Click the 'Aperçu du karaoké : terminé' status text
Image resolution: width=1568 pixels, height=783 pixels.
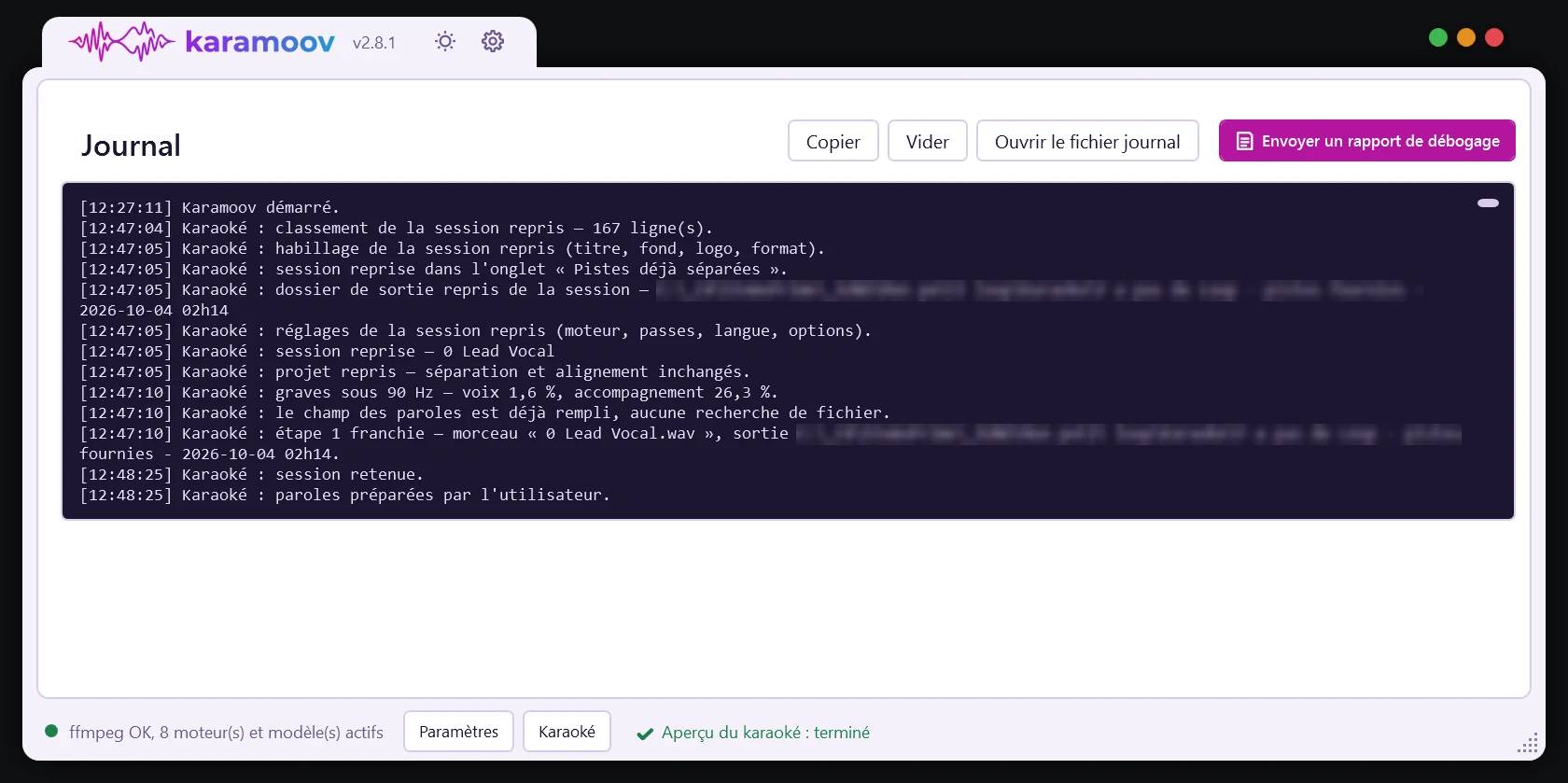765,733
